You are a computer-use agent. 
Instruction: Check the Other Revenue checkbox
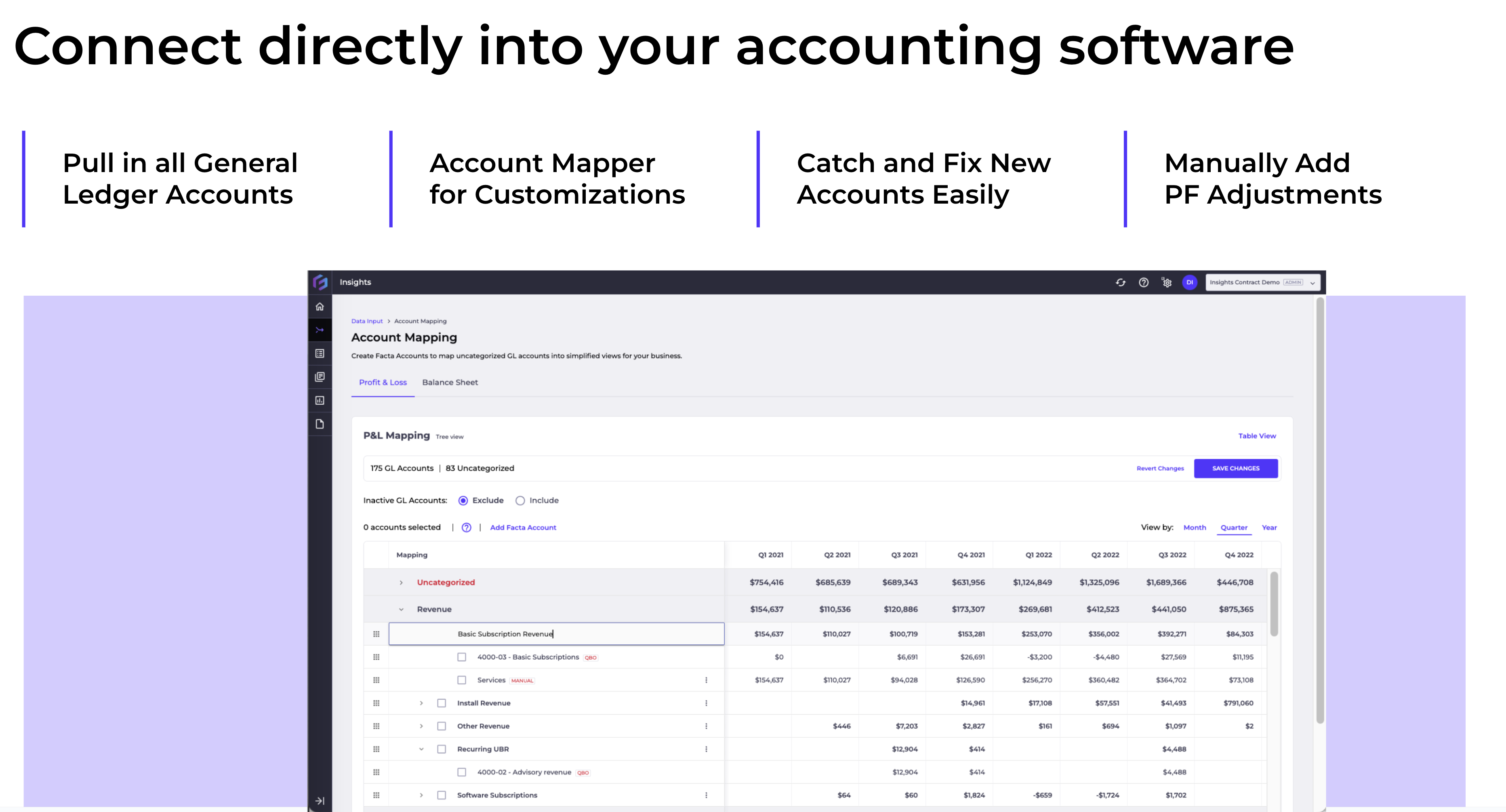(x=442, y=726)
